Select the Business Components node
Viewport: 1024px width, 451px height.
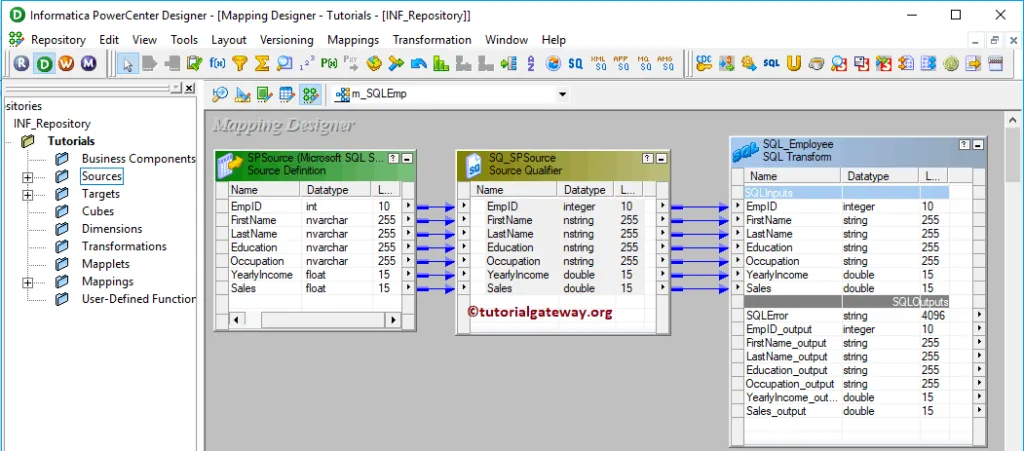pyautogui.click(x=138, y=159)
